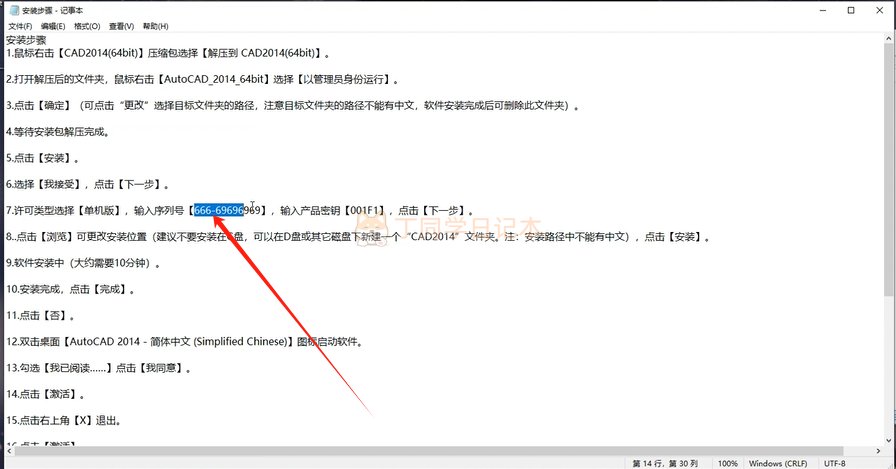Image resolution: width=896 pixels, height=469 pixels.
Task: Maximize the Notepad window
Action: (x=851, y=10)
